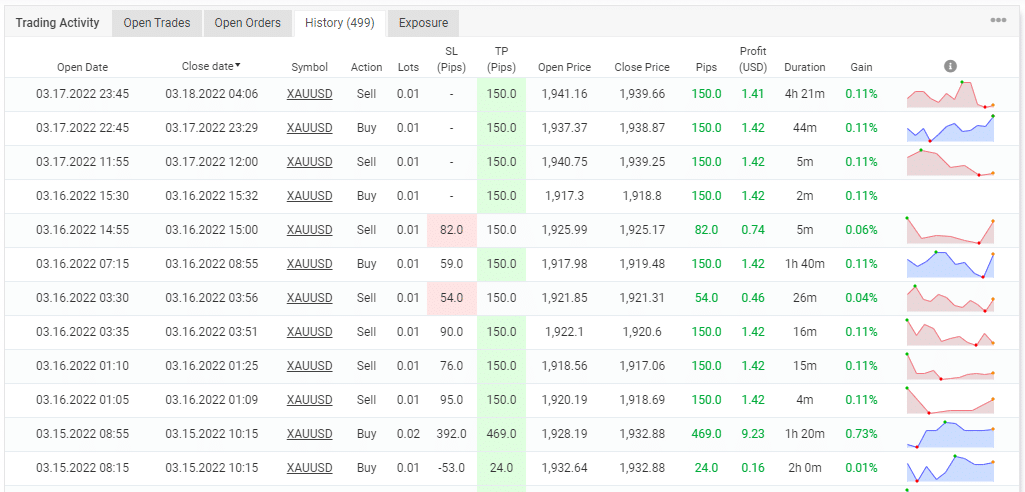Open the three-dot options menu
The height and width of the screenshot is (492, 1025).
click(x=998, y=20)
